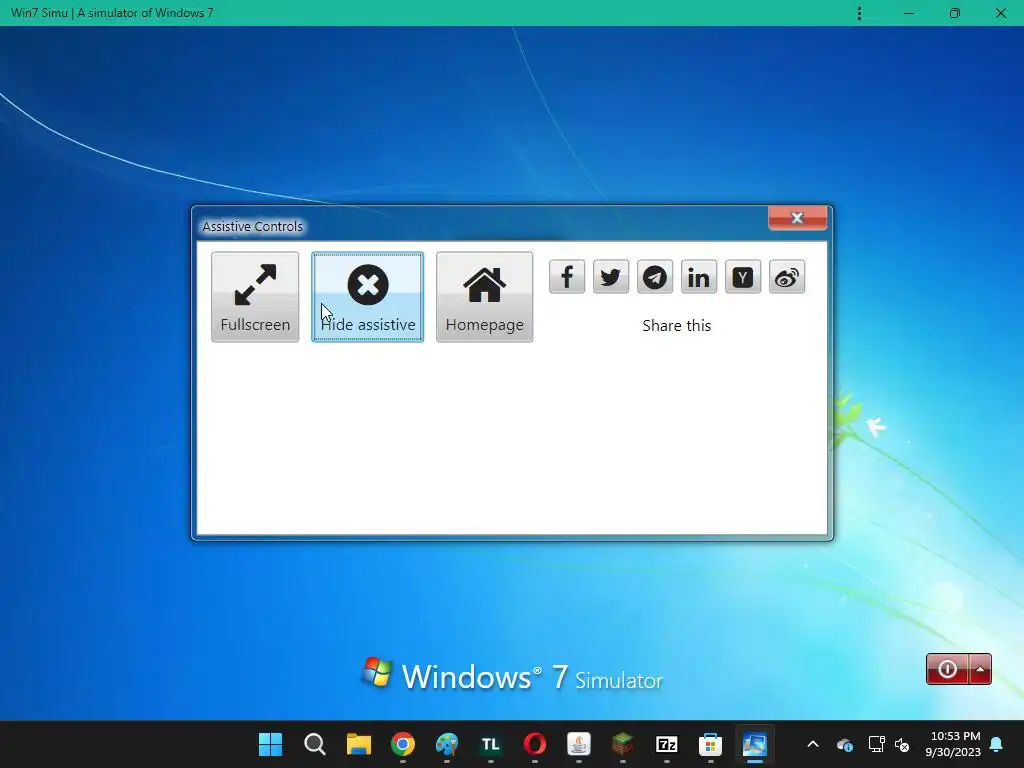This screenshot has width=1024, height=768.
Task: Open network status tray icon
Action: pyautogui.click(x=876, y=744)
